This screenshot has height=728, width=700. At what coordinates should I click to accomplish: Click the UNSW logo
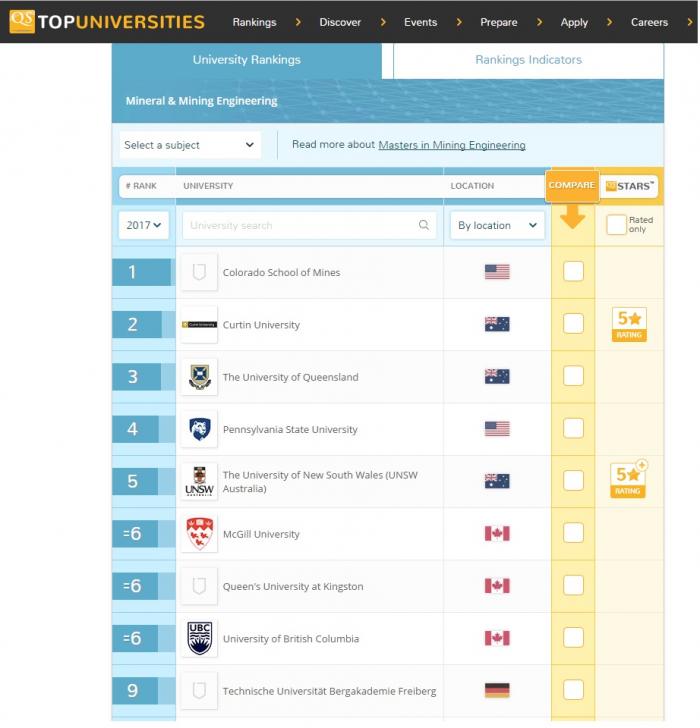[199, 481]
